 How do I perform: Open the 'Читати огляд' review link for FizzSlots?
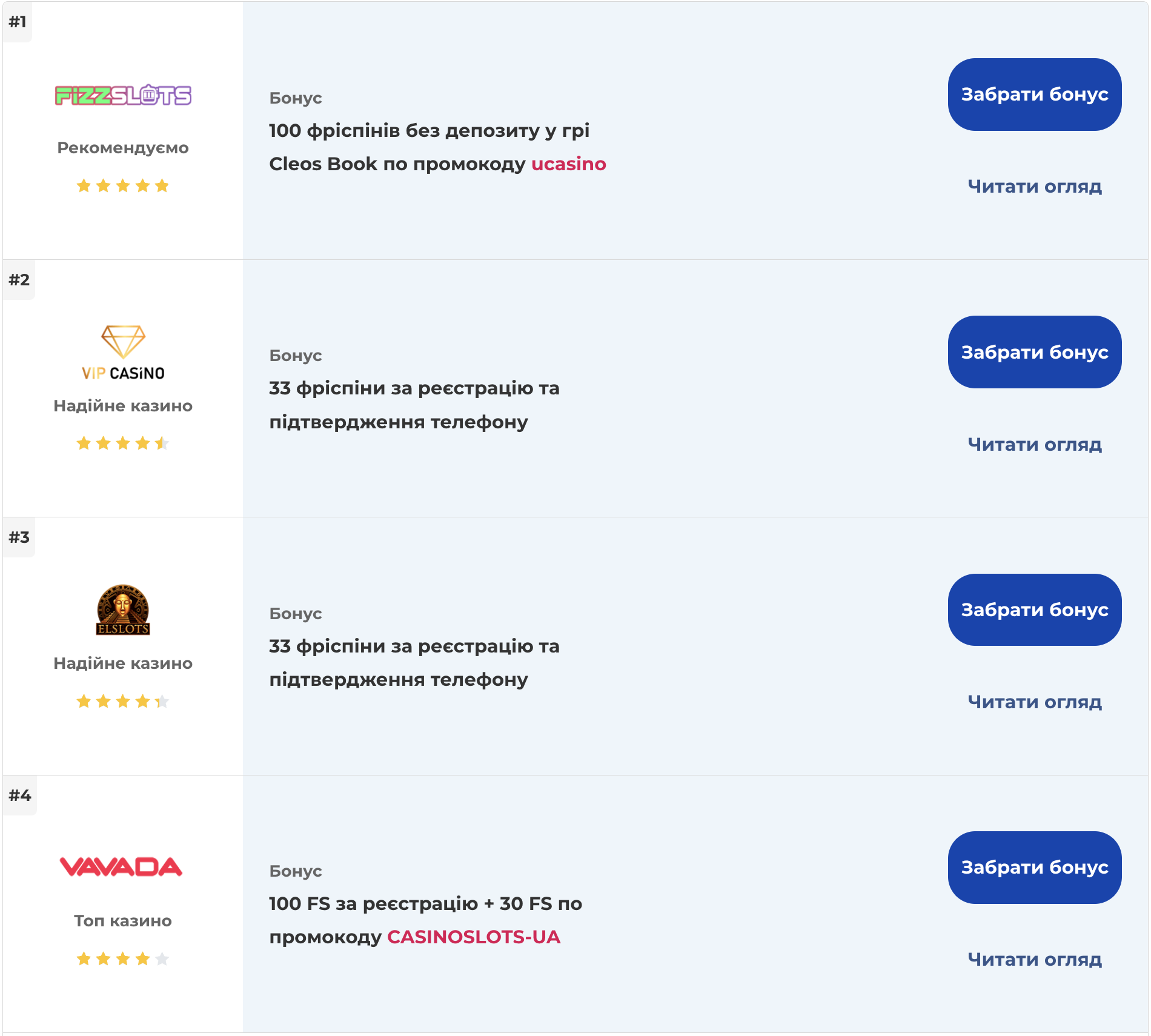tap(1035, 187)
